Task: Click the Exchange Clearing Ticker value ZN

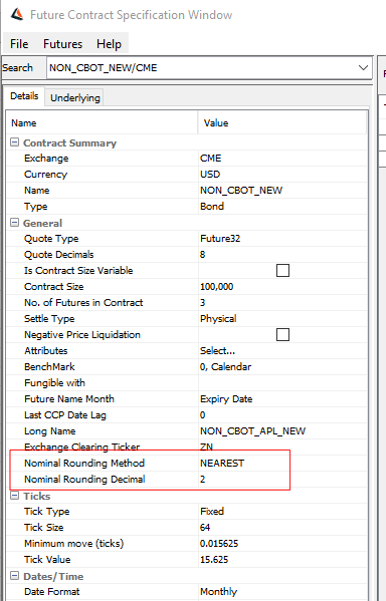Action: 207,447
